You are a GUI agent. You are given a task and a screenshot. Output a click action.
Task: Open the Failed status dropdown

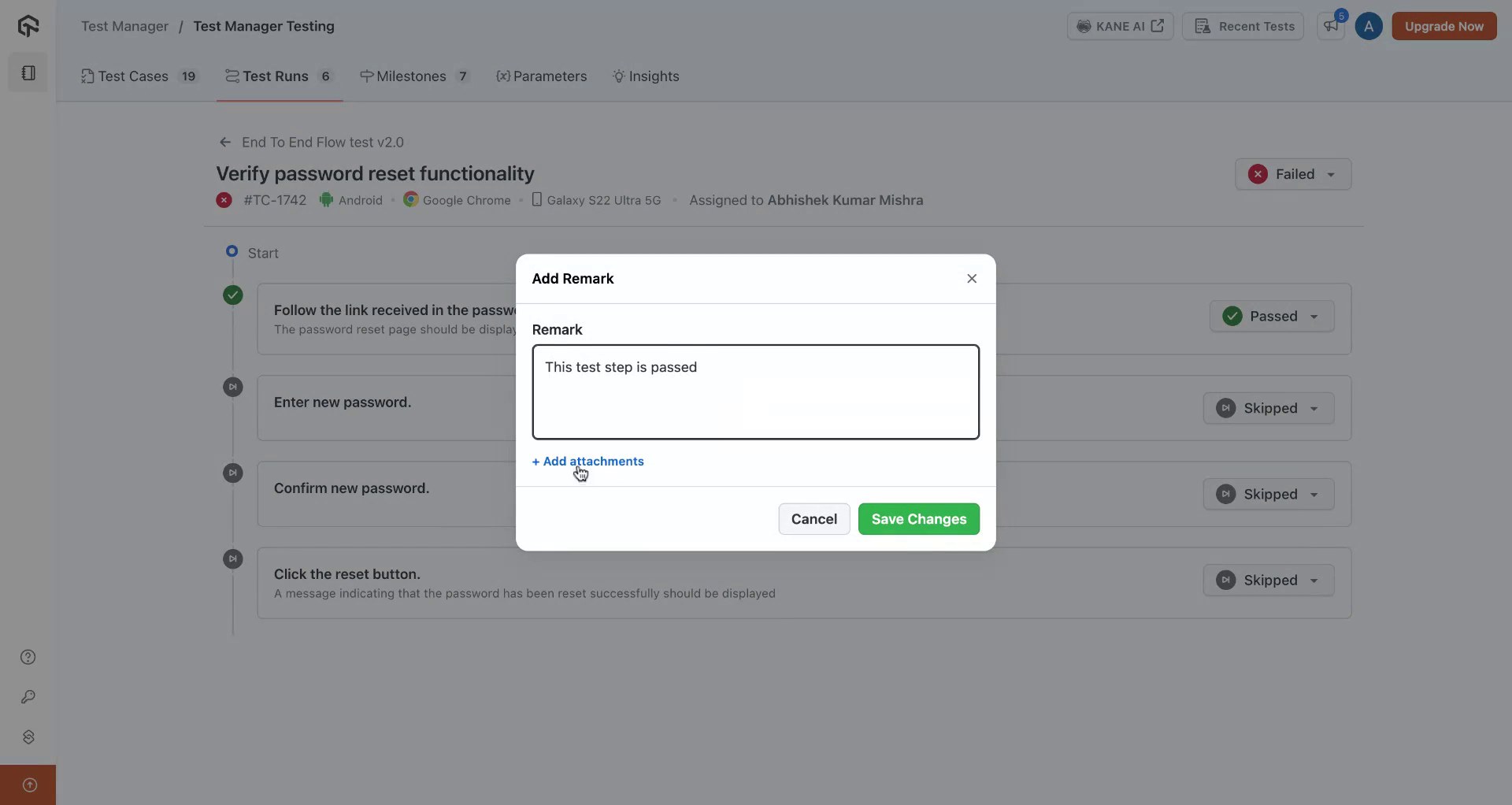tap(1293, 175)
